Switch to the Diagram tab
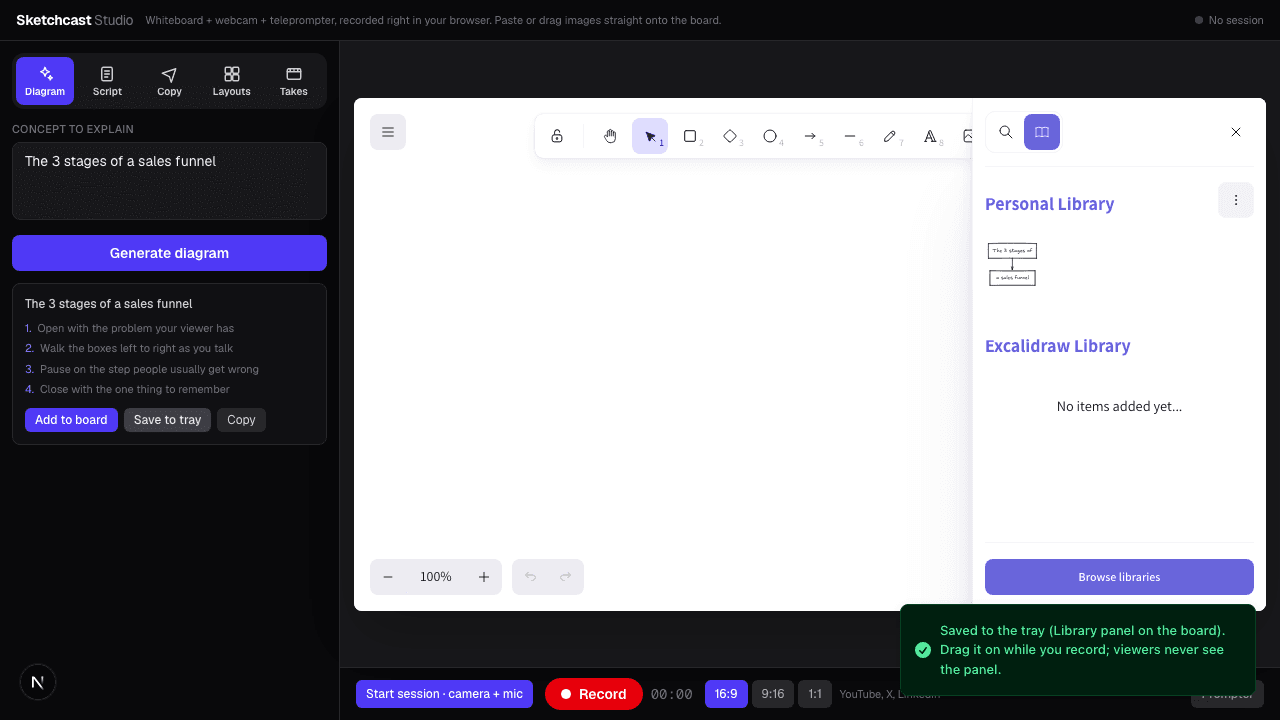This screenshot has width=1280, height=720. [45, 81]
